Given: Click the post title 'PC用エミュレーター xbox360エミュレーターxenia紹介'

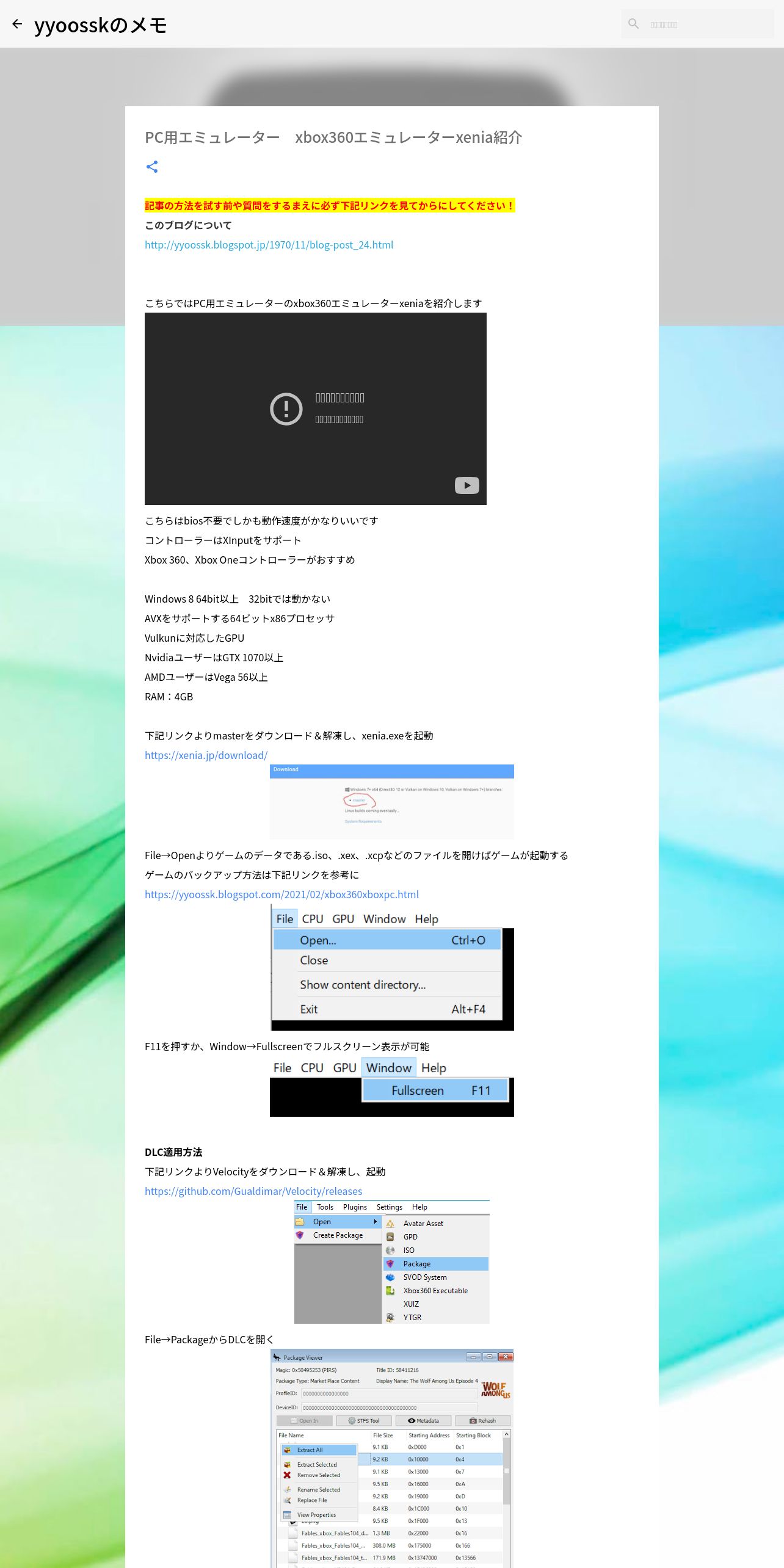Looking at the screenshot, I should 333,137.
